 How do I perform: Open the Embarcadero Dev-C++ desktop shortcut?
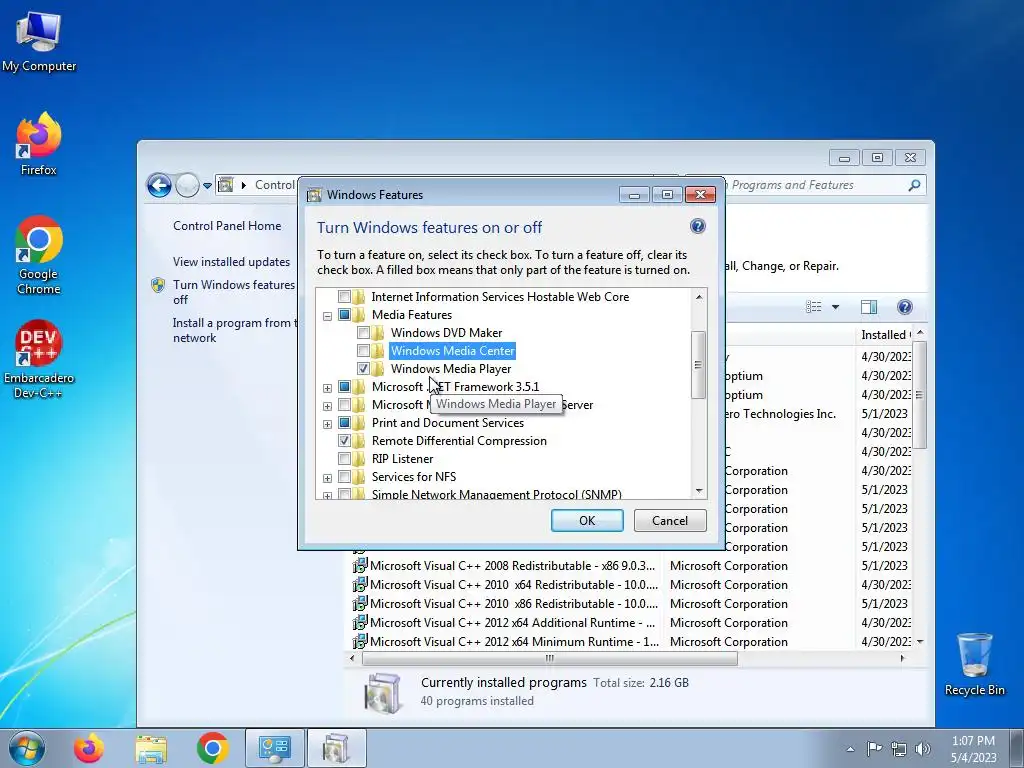click(38, 359)
